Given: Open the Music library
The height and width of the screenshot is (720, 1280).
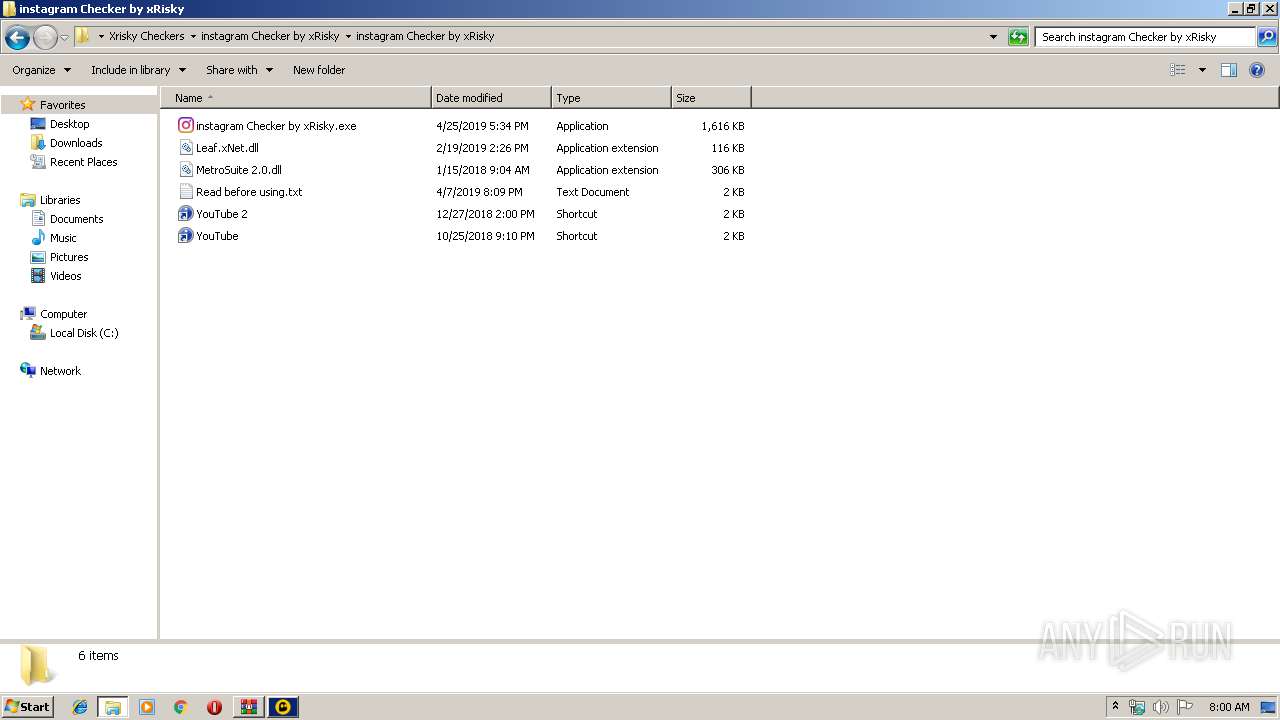Looking at the screenshot, I should tap(63, 238).
